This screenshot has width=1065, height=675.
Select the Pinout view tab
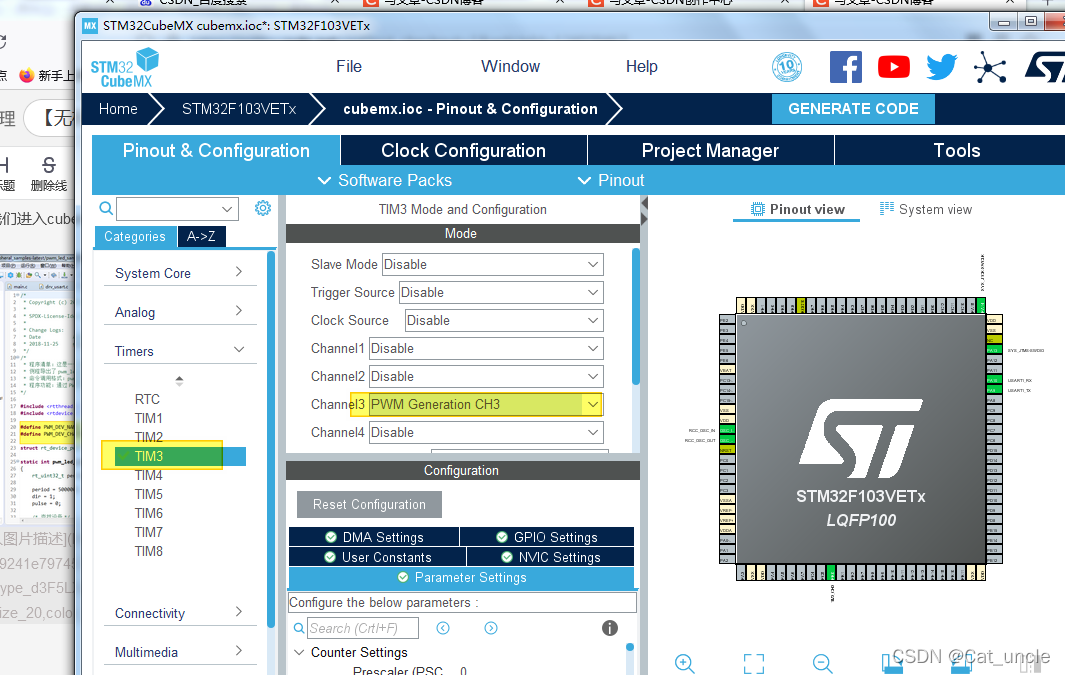[x=797, y=209]
